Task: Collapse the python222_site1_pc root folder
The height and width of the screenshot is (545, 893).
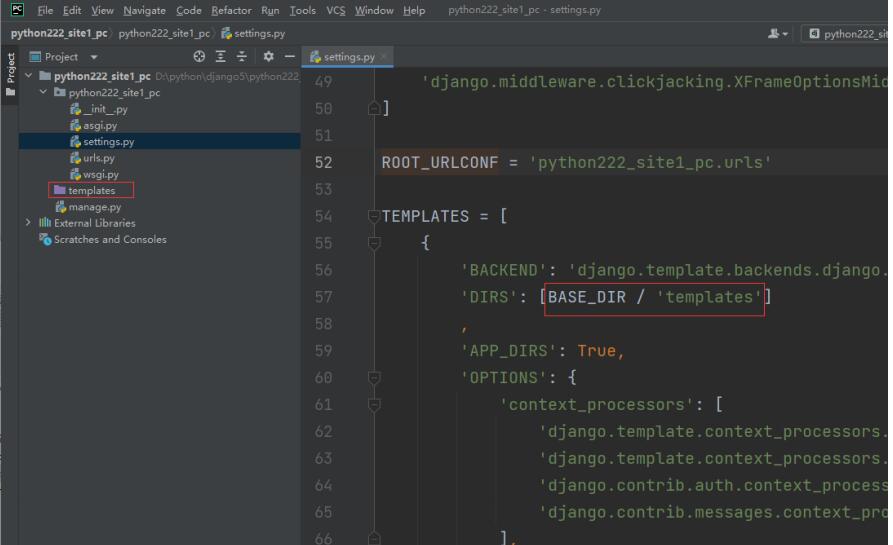Action: [28, 76]
